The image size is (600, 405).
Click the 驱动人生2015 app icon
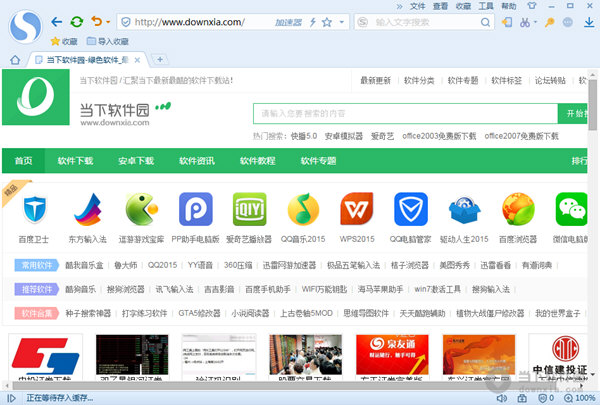click(x=464, y=209)
